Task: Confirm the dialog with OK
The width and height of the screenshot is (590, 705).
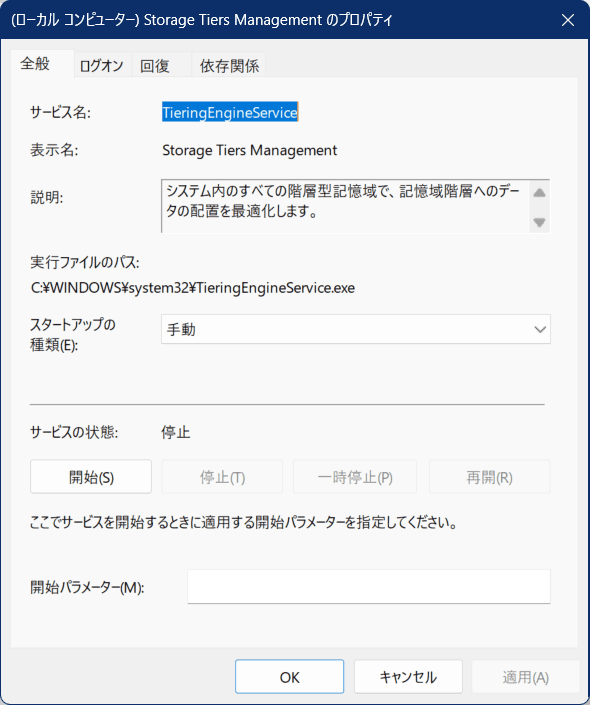Action: pos(290,677)
